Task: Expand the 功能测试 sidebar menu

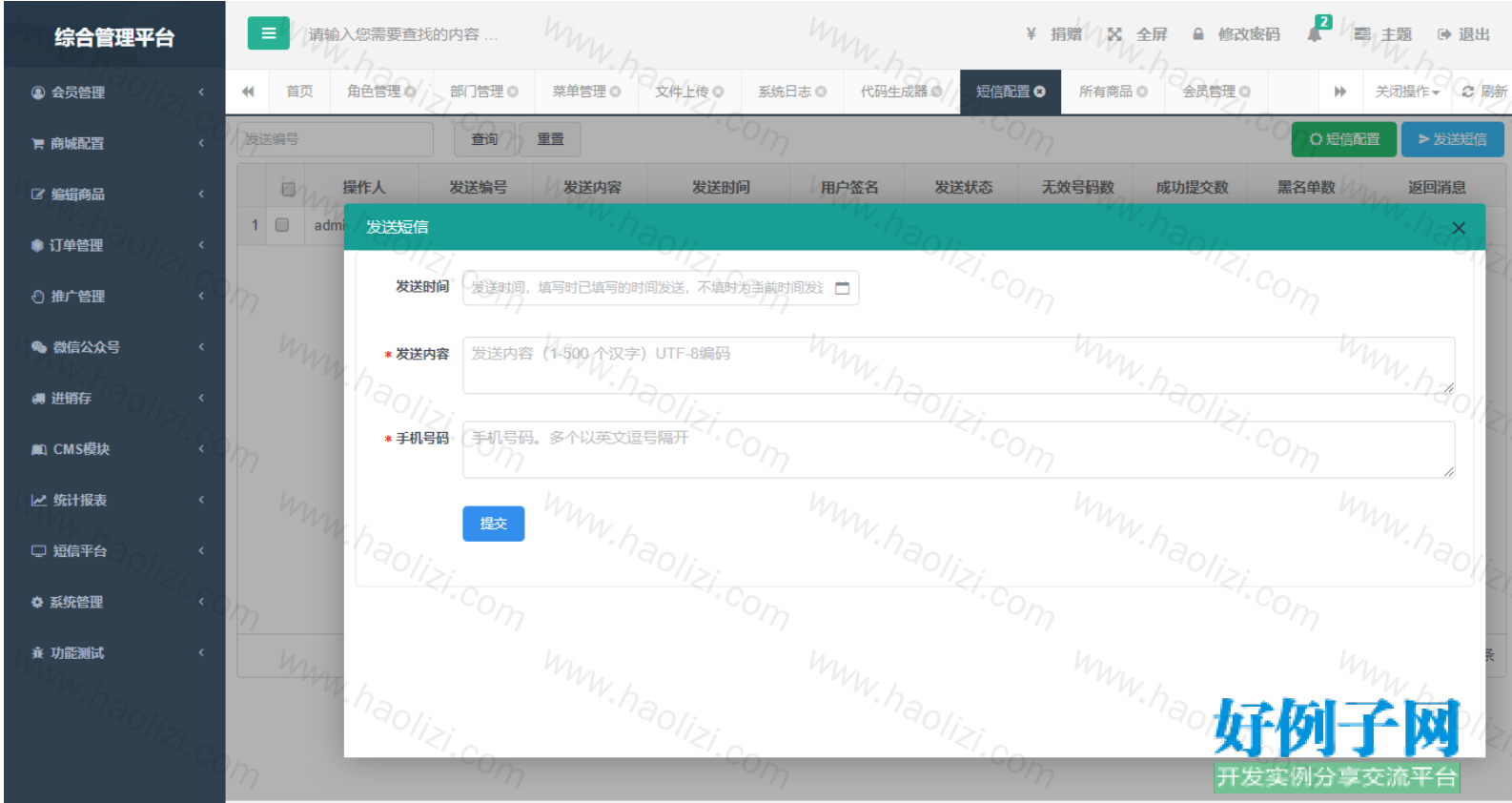Action: 114,653
